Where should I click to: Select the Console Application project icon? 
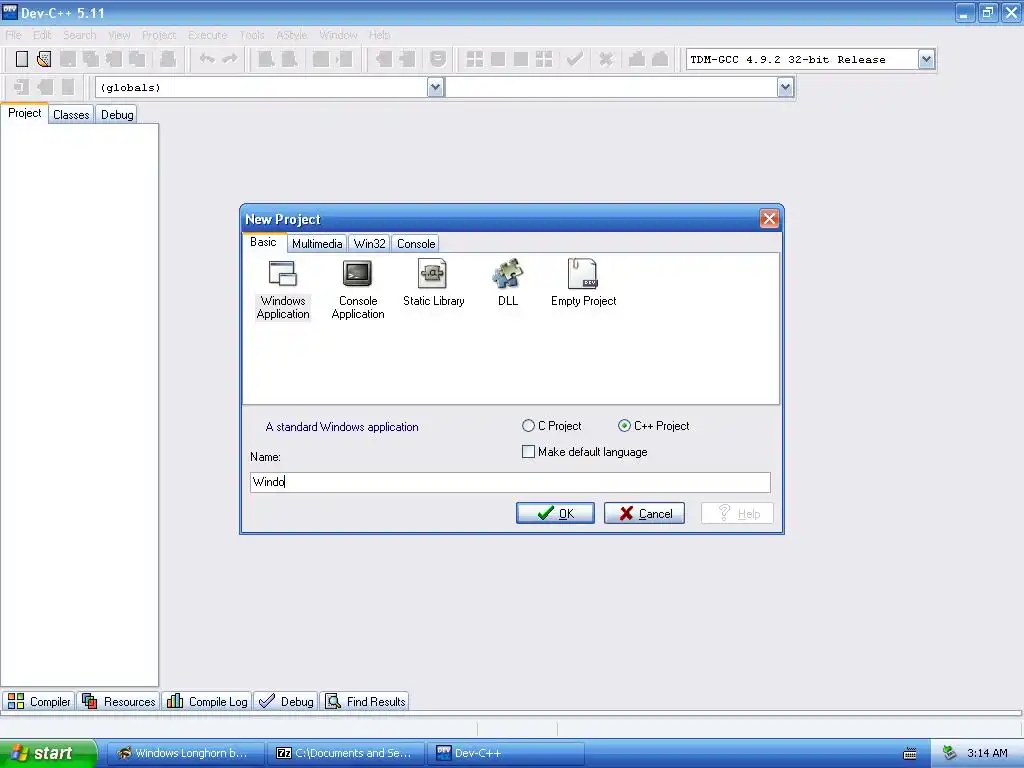coord(358,290)
